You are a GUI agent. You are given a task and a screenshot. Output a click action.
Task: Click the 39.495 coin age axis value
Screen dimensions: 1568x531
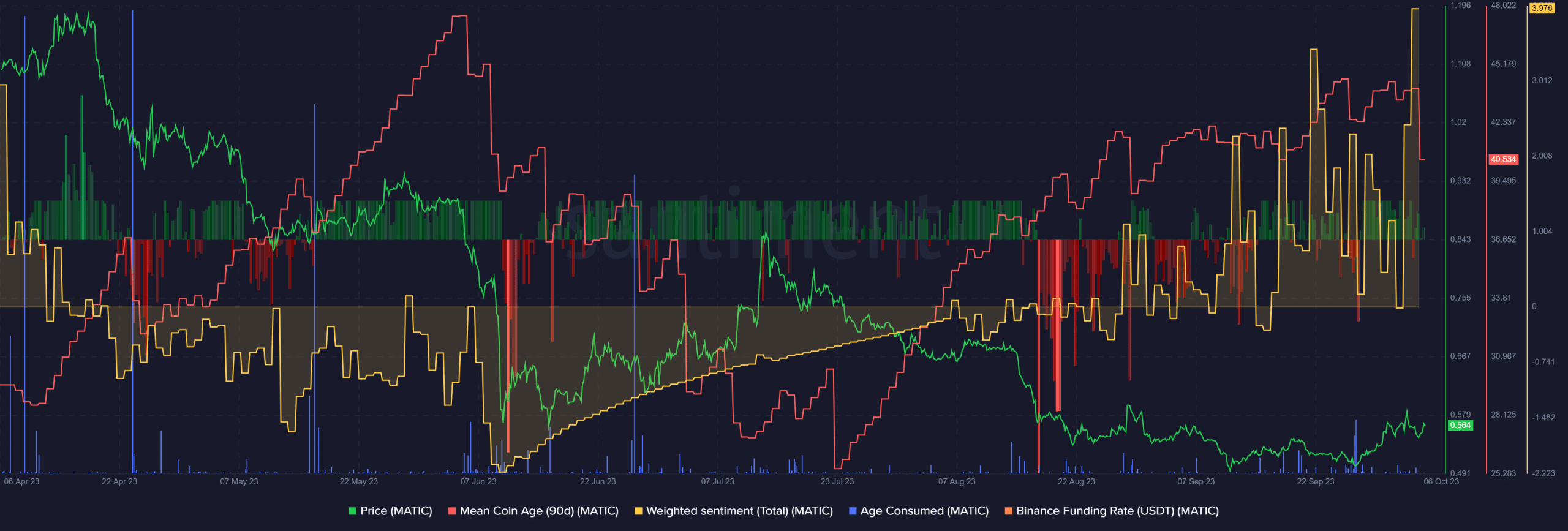coord(1503,181)
